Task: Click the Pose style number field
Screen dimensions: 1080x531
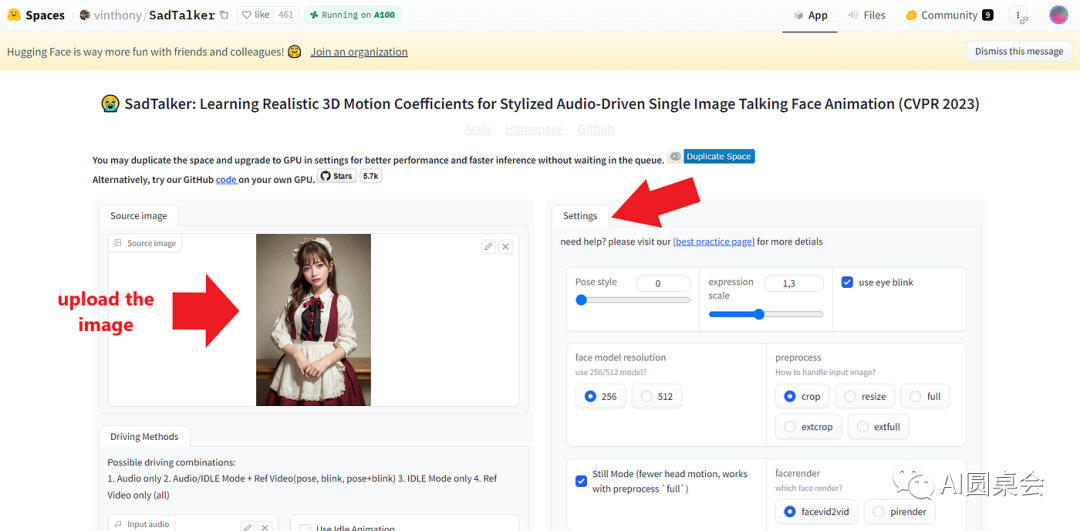Action: click(663, 283)
